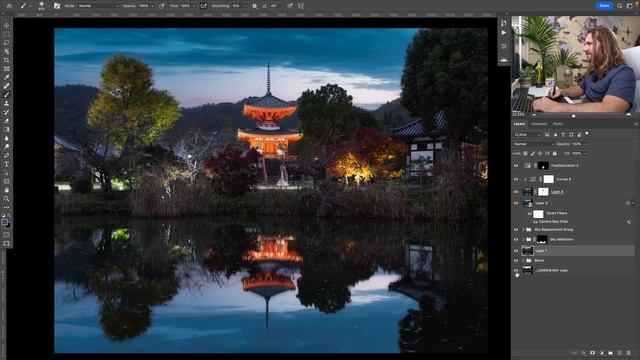640x360 pixels.
Task: Select the Brush tool in toolbar
Action: click(7, 95)
